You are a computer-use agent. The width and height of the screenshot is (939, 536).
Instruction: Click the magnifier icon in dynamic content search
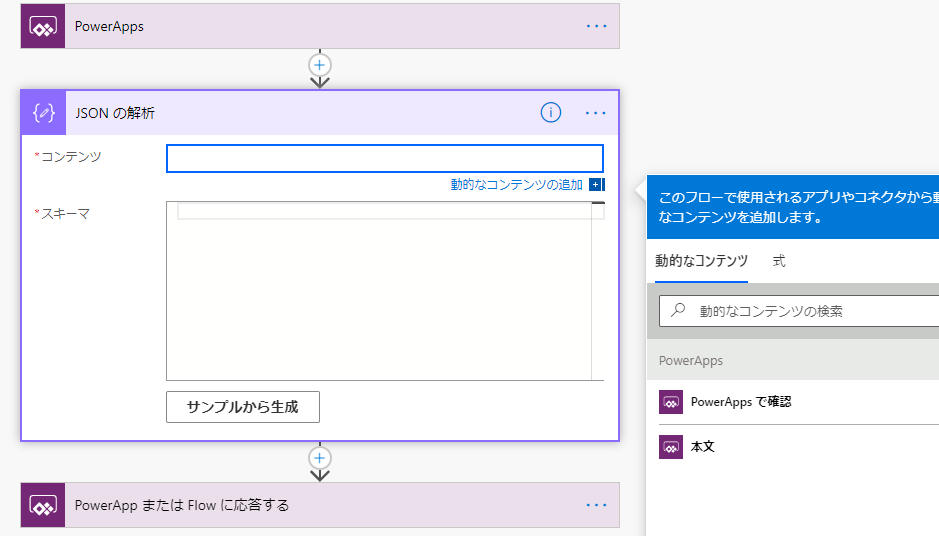pyautogui.click(x=678, y=310)
